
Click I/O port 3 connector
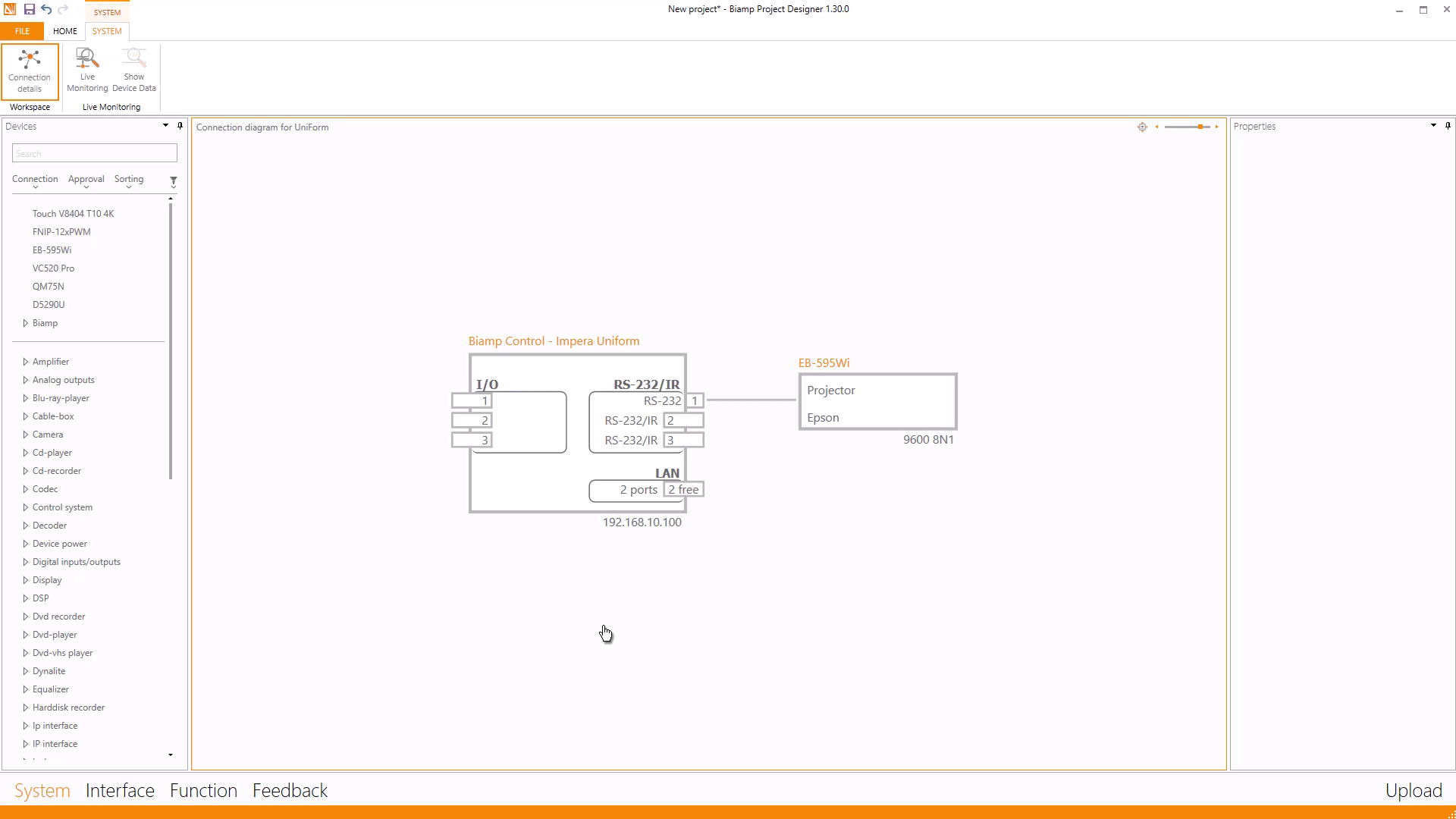(472, 440)
